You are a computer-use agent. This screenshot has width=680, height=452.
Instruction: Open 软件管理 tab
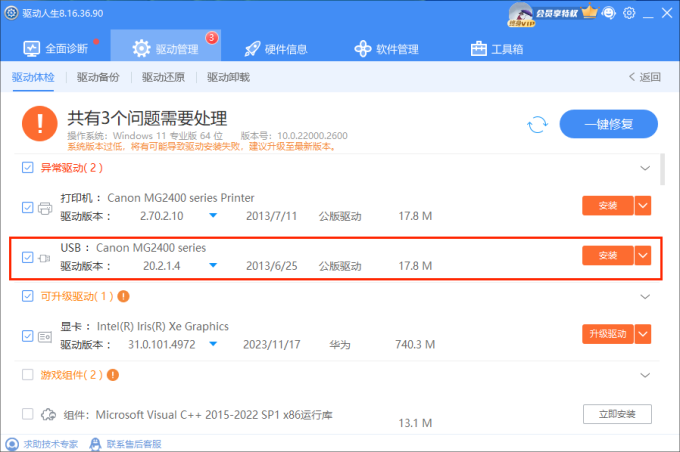386,49
